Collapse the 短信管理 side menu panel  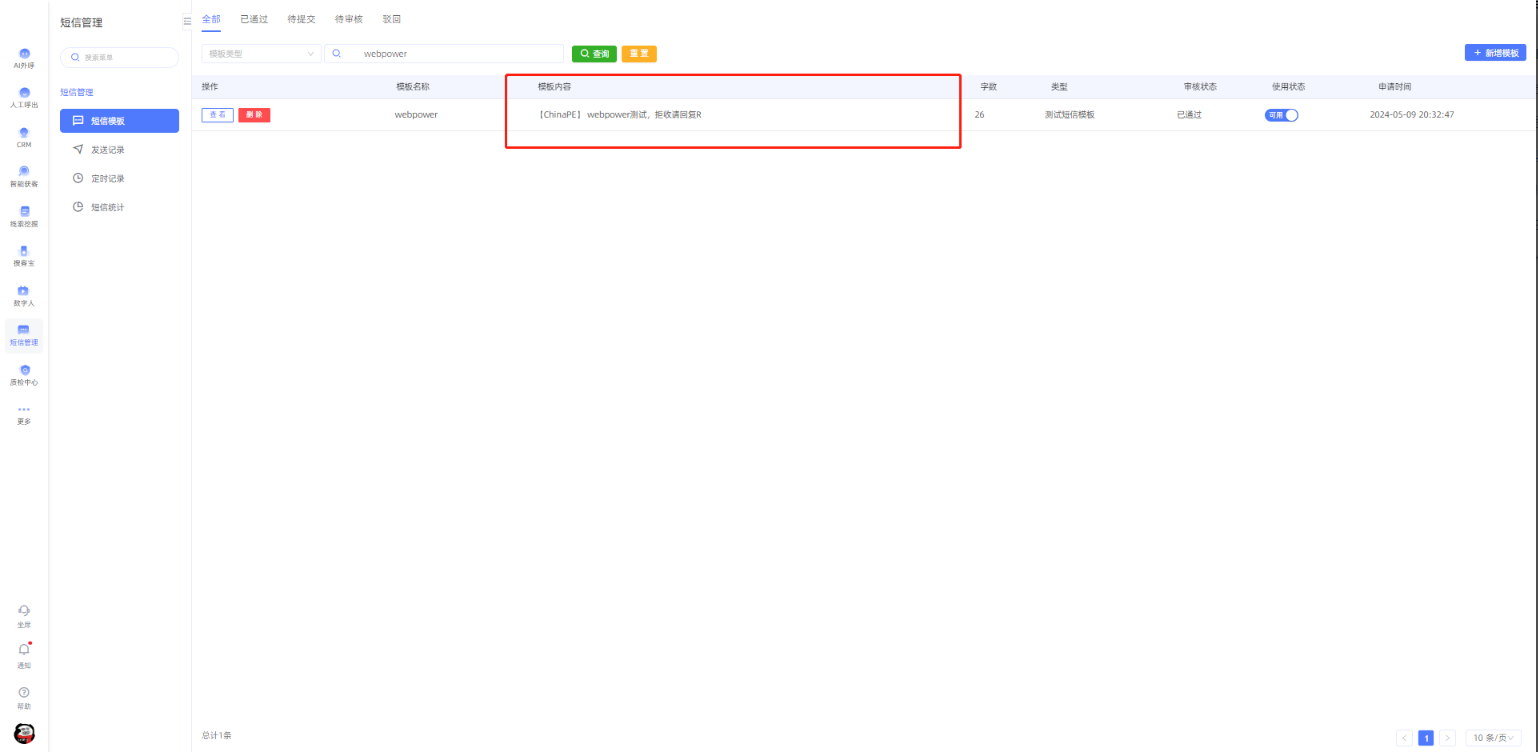(187, 21)
